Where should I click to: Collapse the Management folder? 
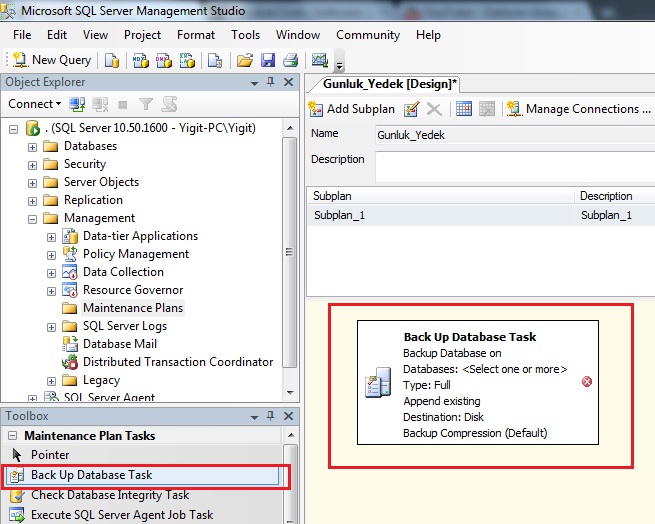(32, 219)
